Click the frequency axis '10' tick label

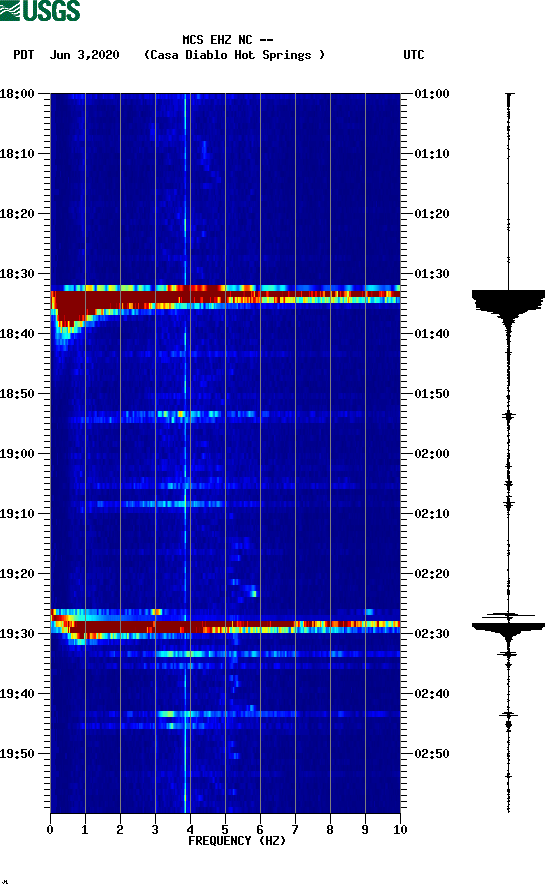coord(400,830)
